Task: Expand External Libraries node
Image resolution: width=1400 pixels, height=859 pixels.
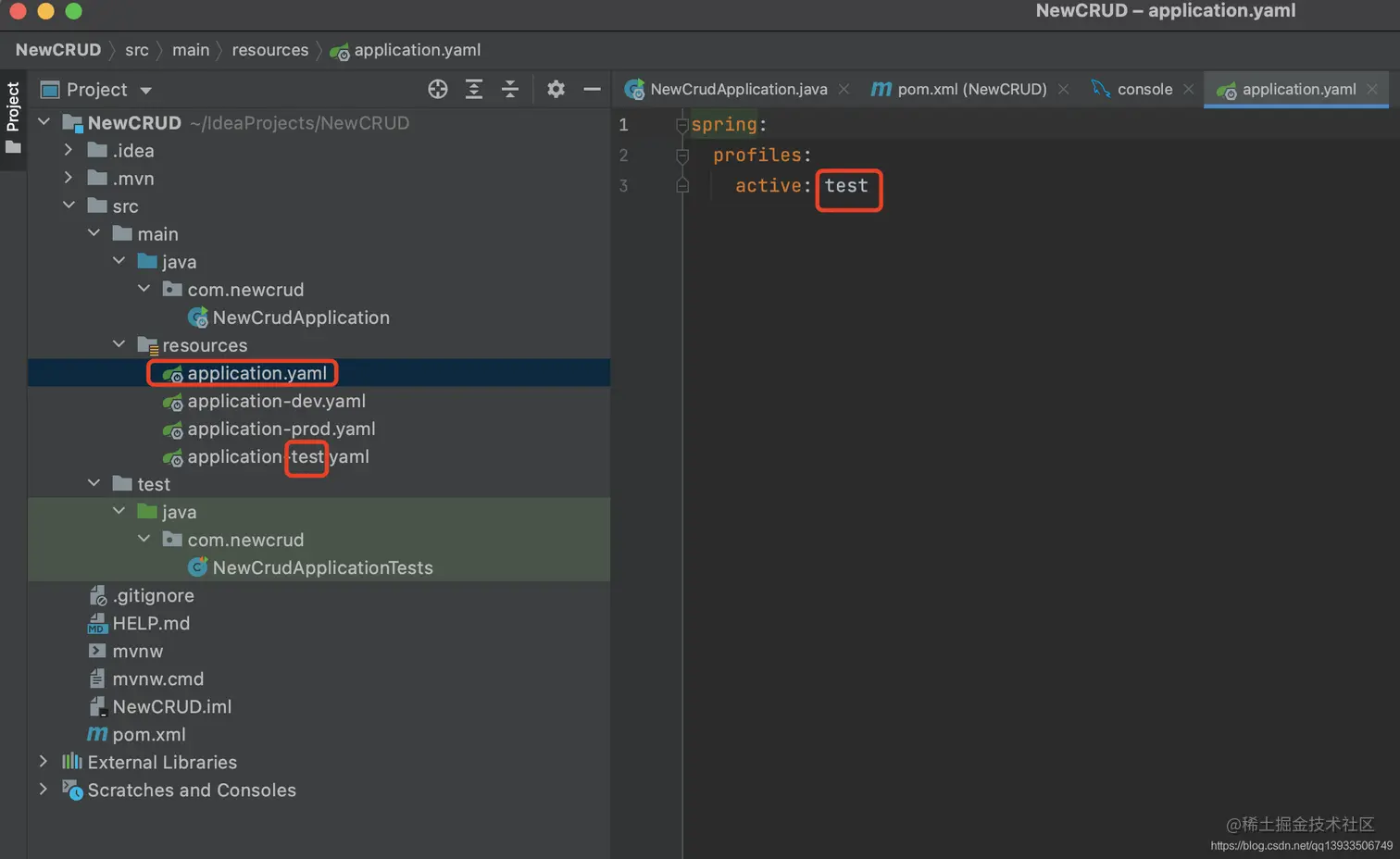Action: point(44,761)
